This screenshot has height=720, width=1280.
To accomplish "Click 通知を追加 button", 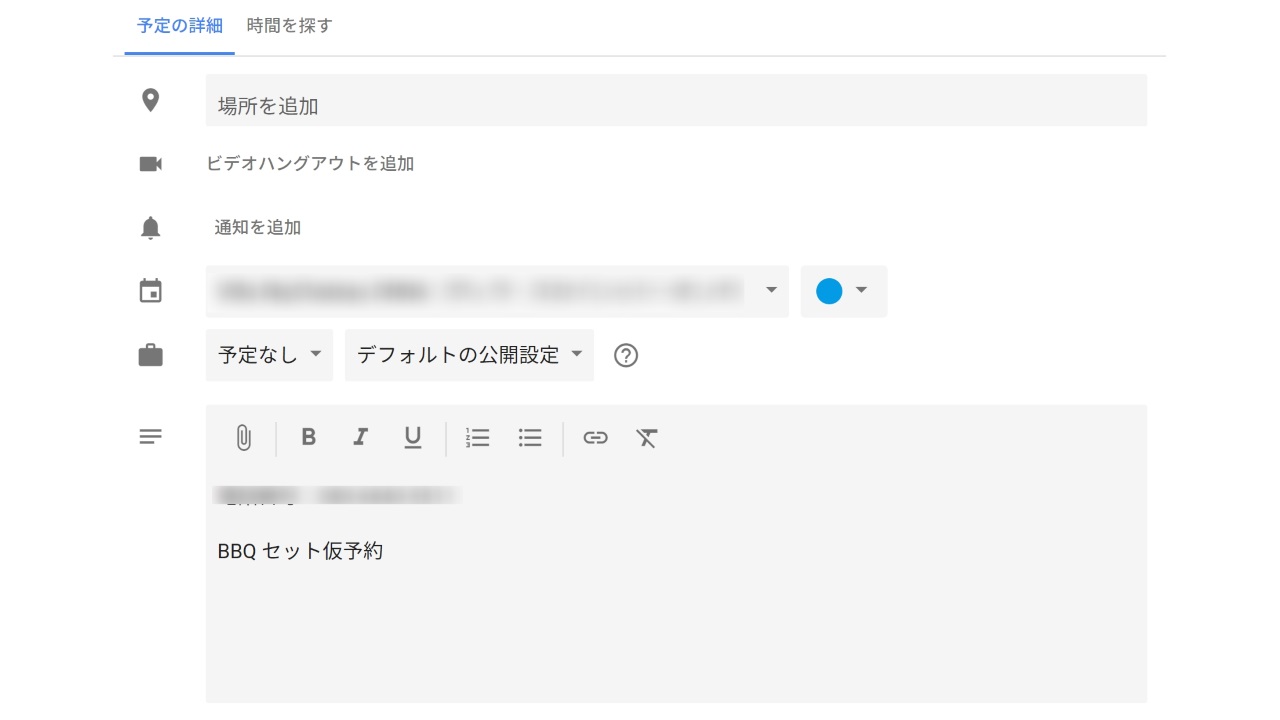I will click(258, 228).
